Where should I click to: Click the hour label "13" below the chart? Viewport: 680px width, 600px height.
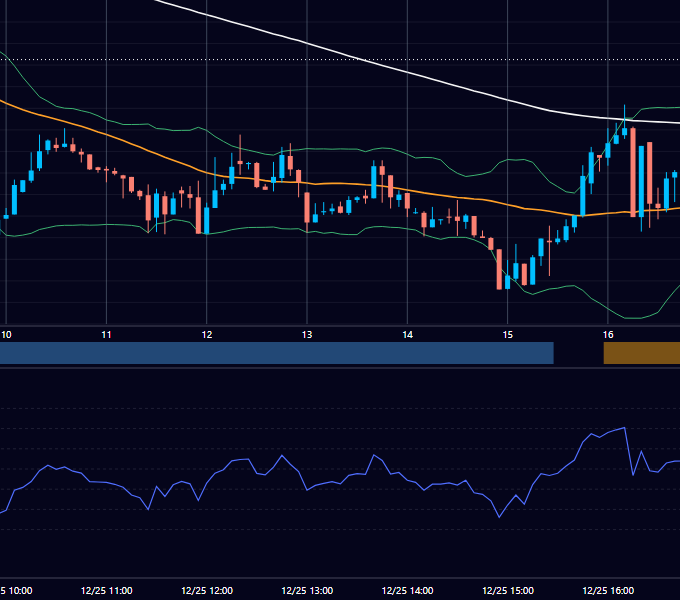pos(307,335)
